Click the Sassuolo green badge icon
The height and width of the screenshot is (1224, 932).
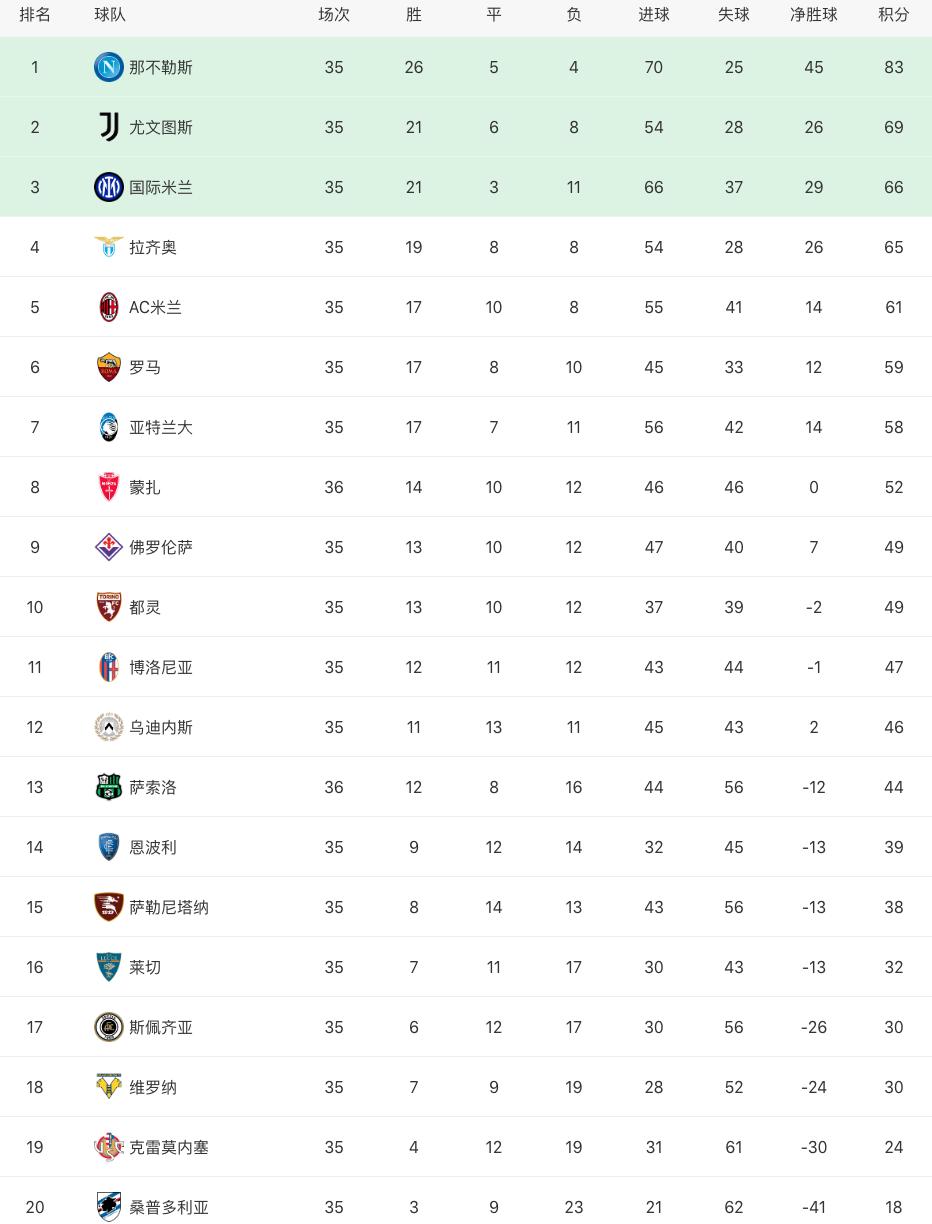pyautogui.click(x=108, y=787)
